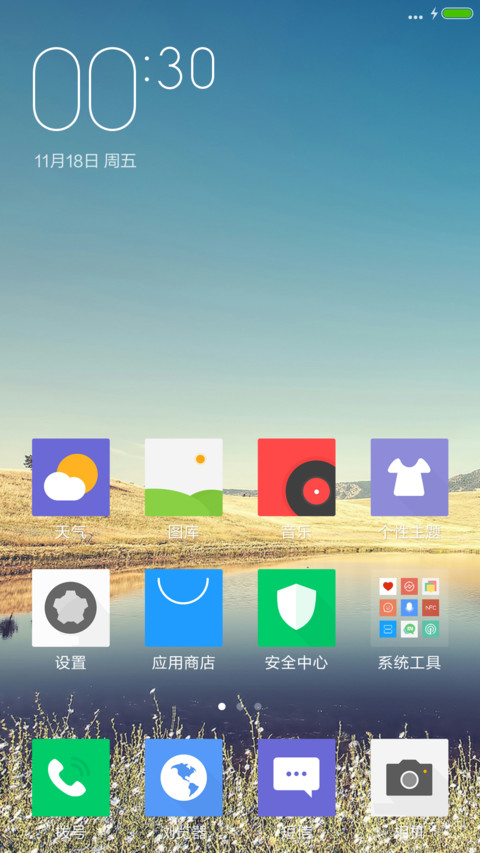Go to the third home screen page dot
This screenshot has height=853, width=480.
pyautogui.click(x=258, y=706)
